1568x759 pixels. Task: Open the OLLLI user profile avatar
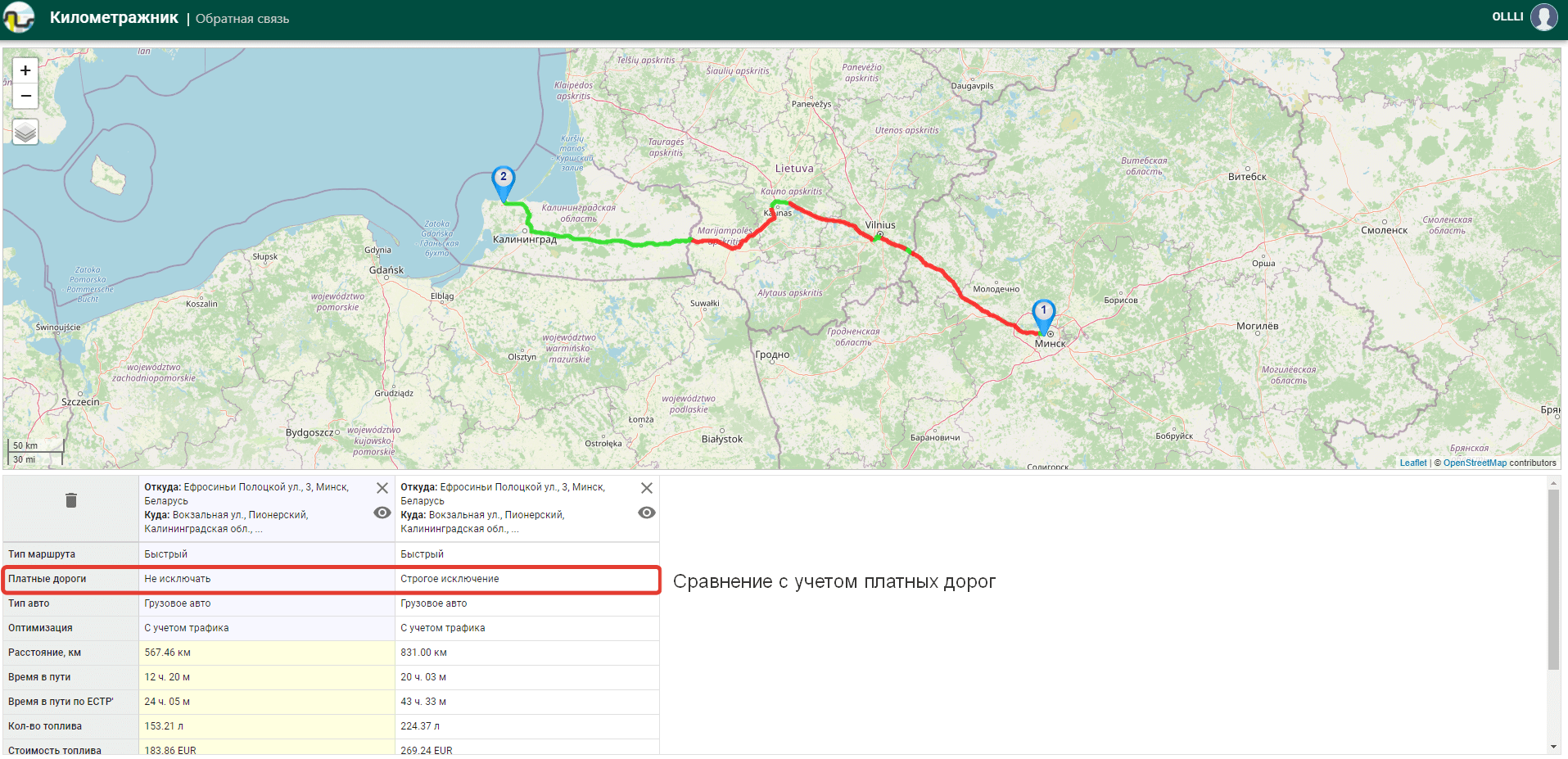coord(1543,17)
